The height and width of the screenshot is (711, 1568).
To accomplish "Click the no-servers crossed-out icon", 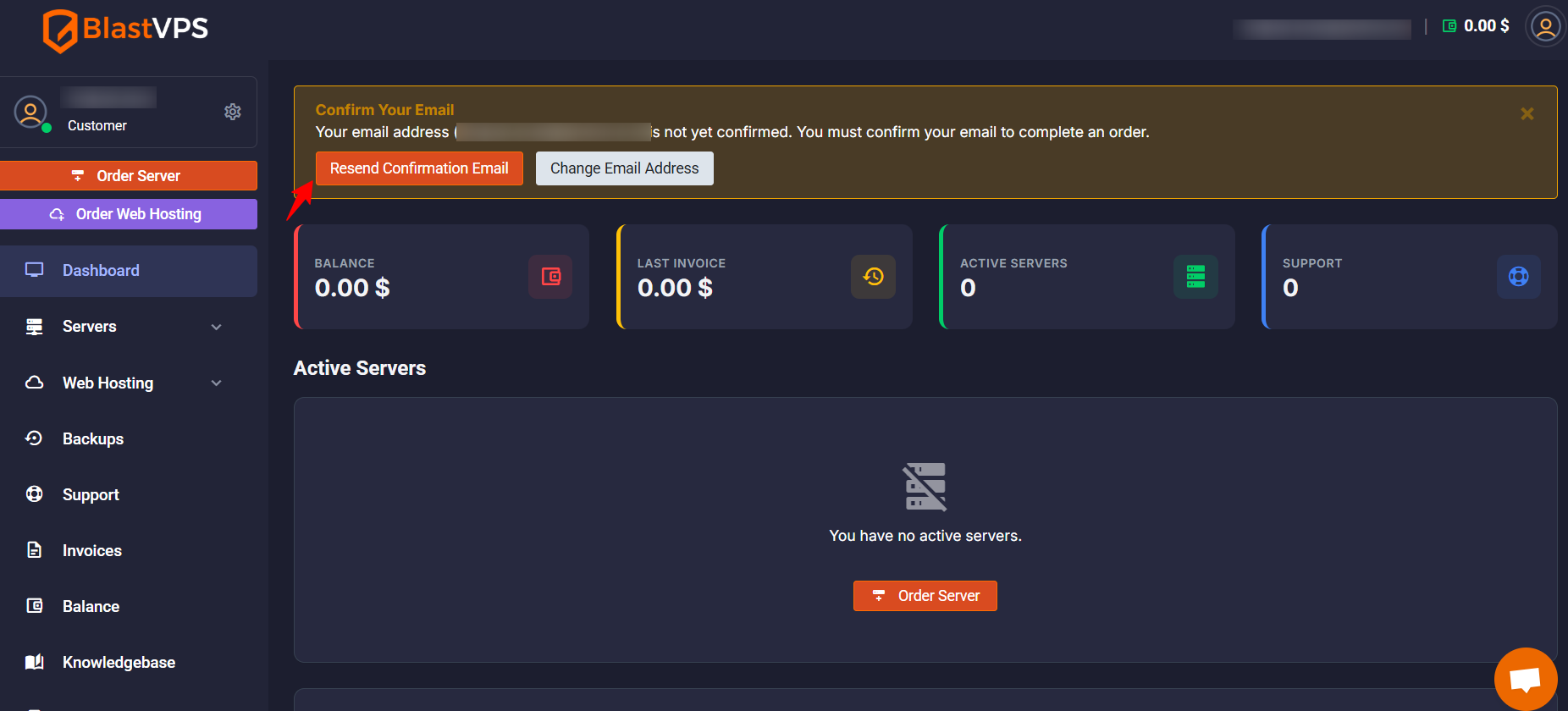I will (925, 487).
